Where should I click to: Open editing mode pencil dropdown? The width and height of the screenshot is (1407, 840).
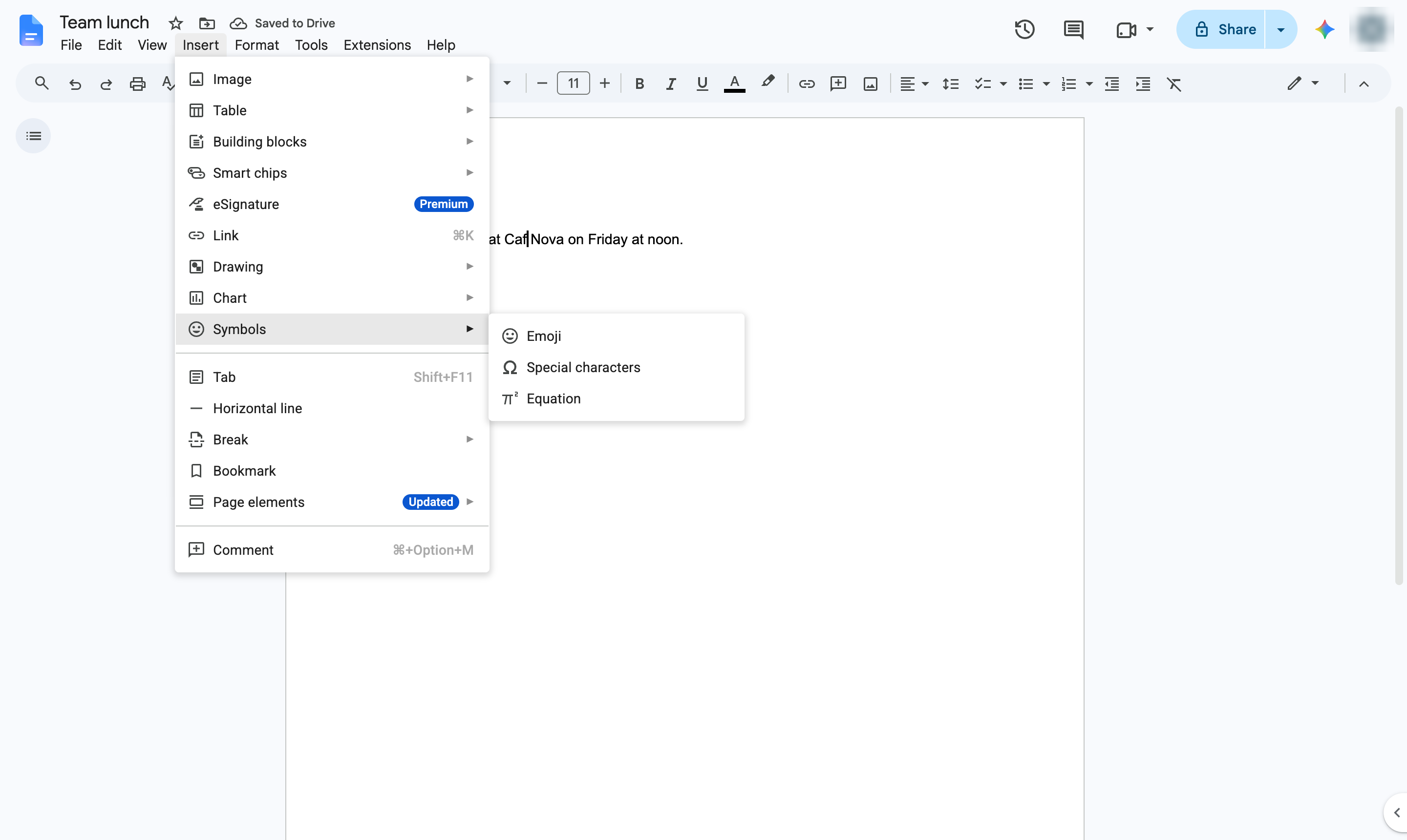(1303, 84)
